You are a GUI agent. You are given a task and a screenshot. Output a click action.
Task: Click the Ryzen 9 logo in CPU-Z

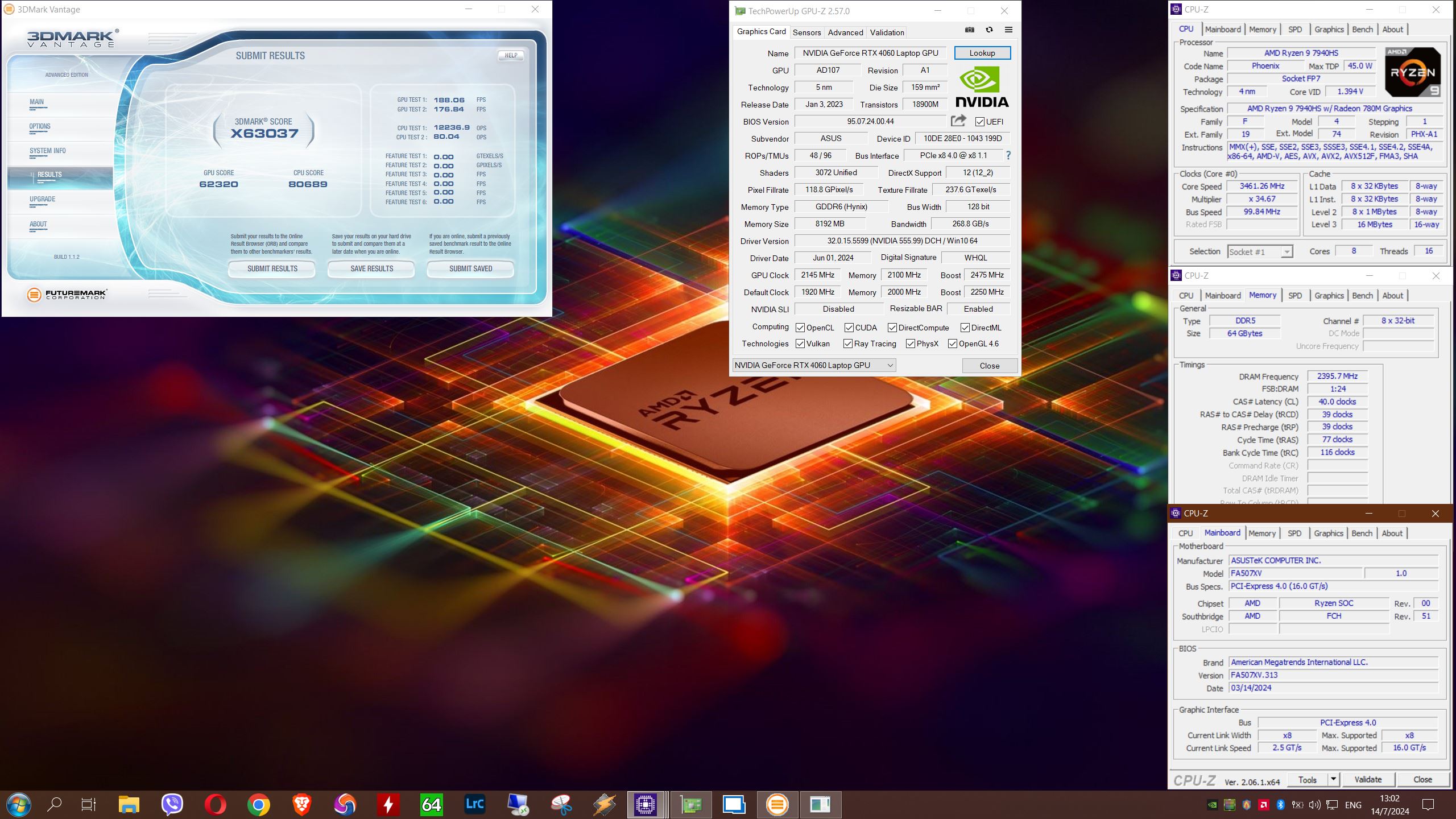tap(1413, 72)
